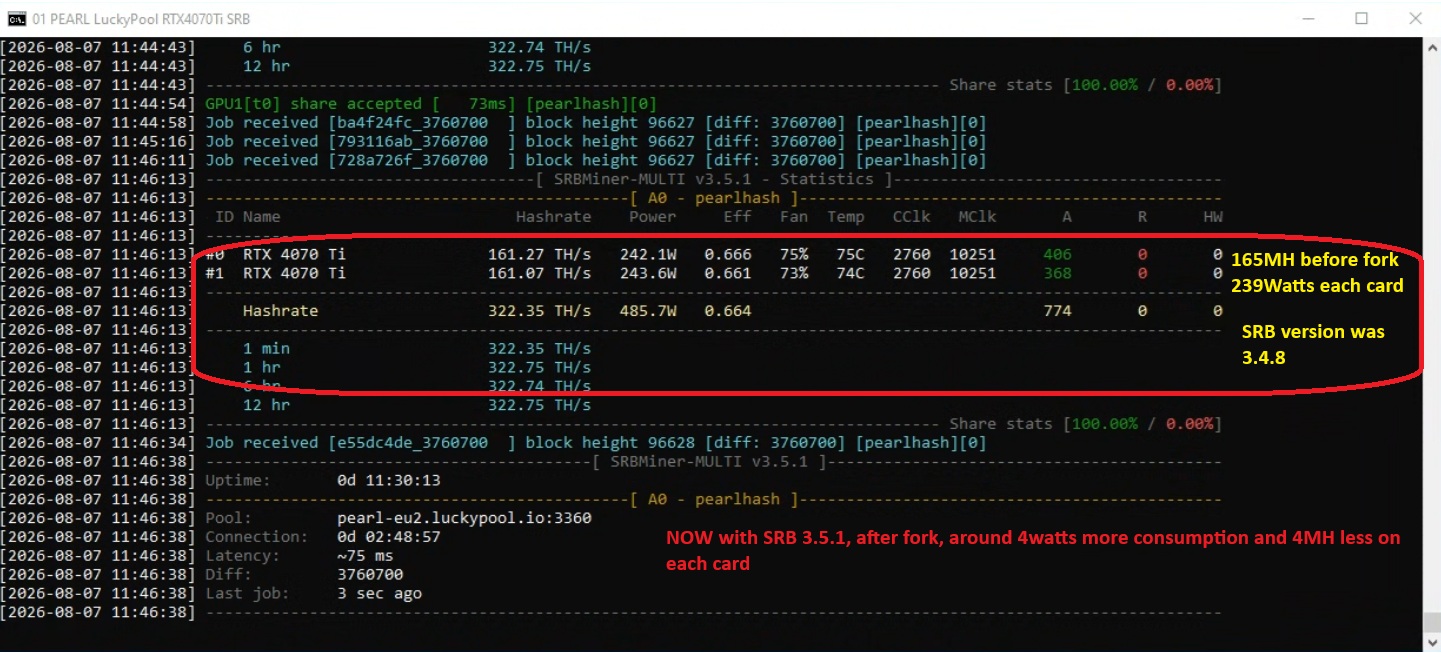Click GPU #1 temperature '74C'

coord(850,273)
